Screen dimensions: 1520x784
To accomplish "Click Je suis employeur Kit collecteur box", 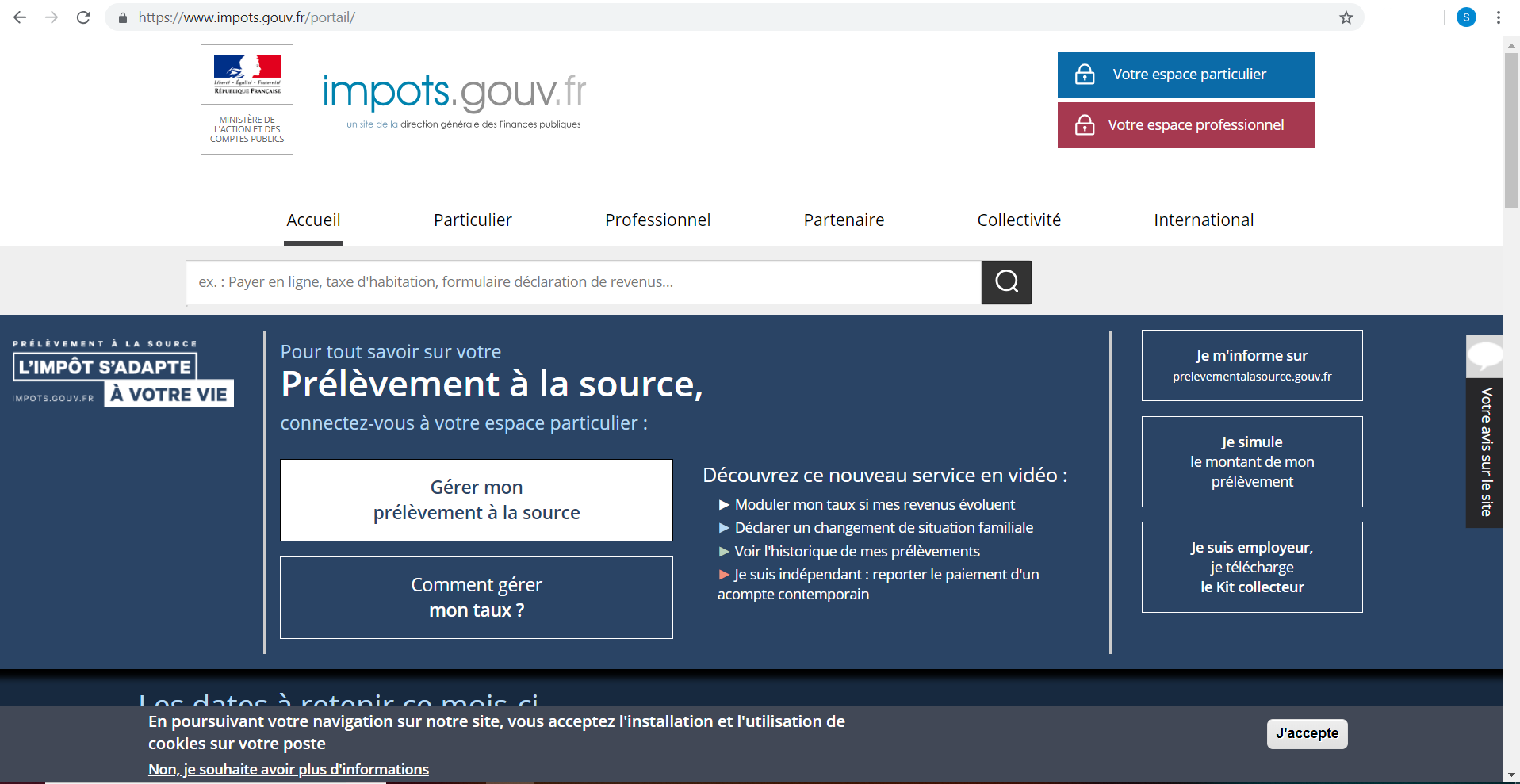I will click(x=1252, y=568).
